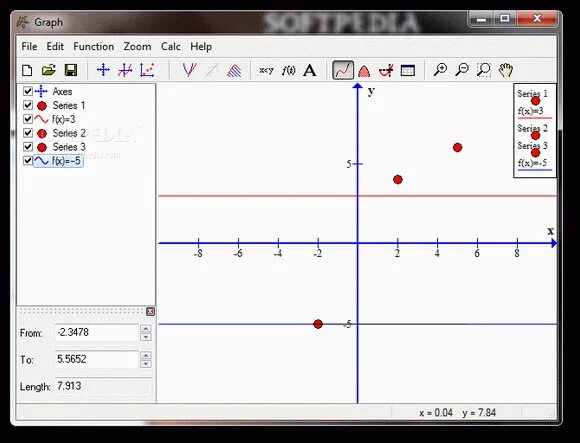Open Edit axes toolbar icon
580x443 pixels.
(103, 70)
